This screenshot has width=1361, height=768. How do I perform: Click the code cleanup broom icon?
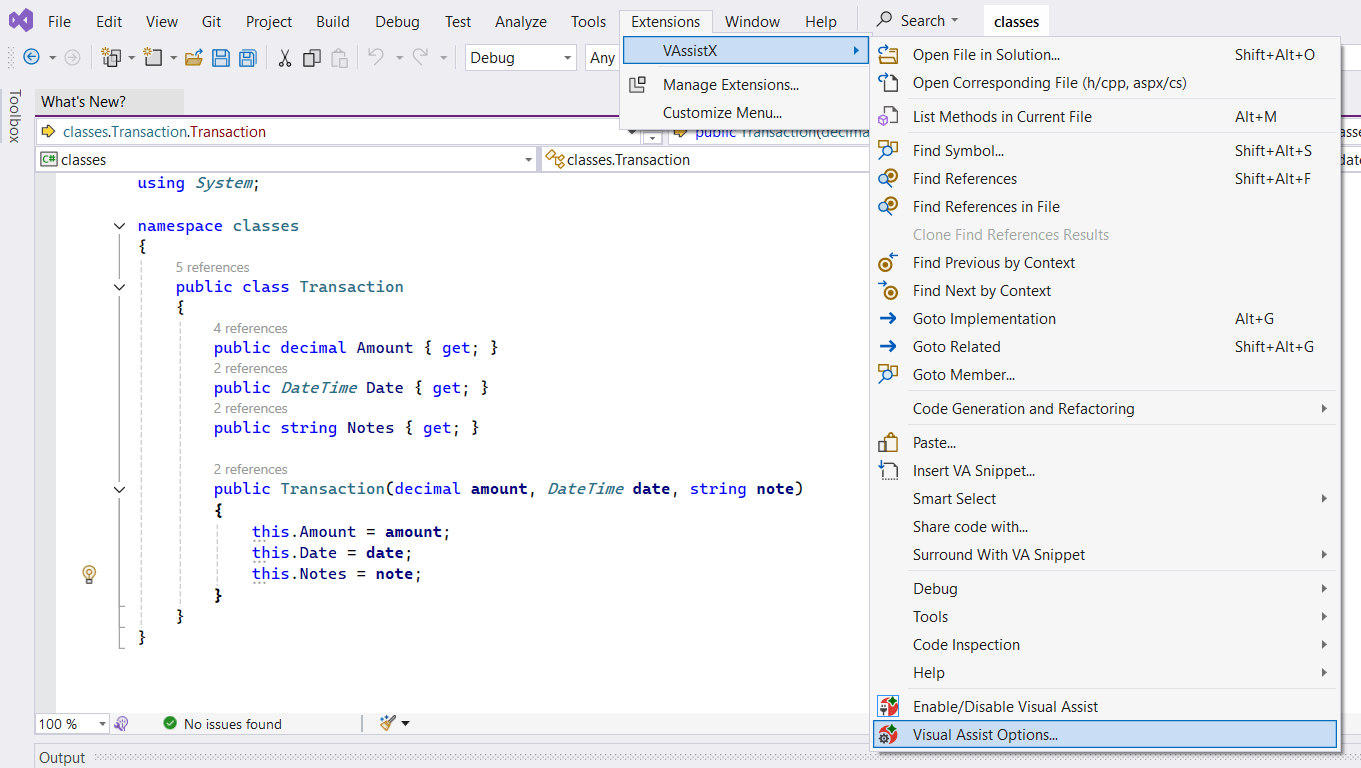click(388, 723)
